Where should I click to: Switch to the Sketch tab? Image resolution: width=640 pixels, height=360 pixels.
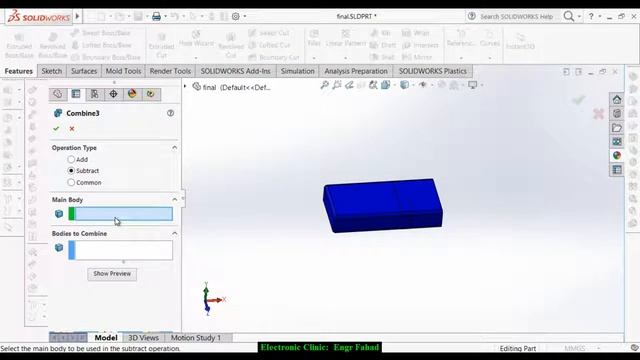click(52, 71)
